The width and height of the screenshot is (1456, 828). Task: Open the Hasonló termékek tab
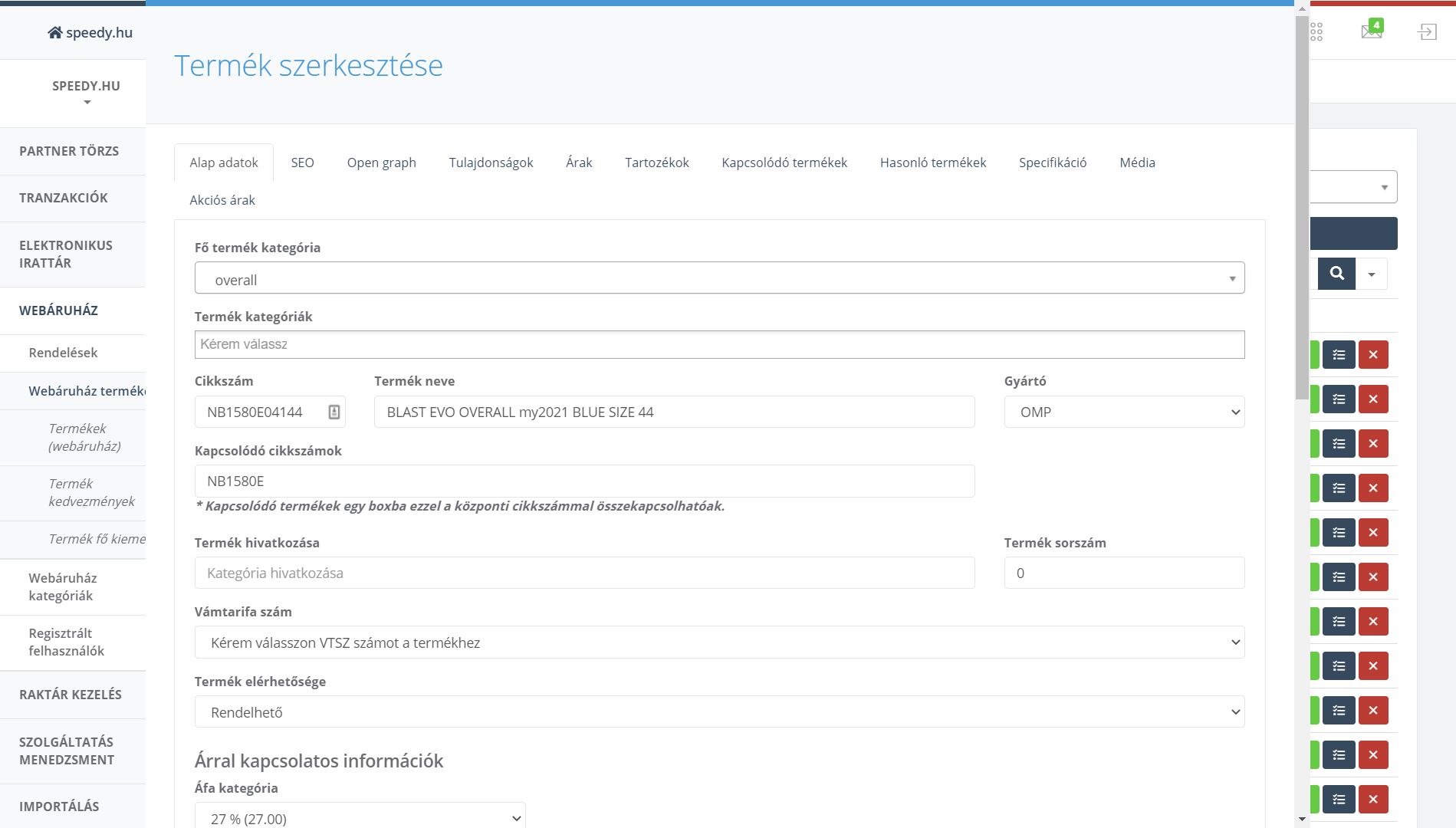(x=933, y=163)
